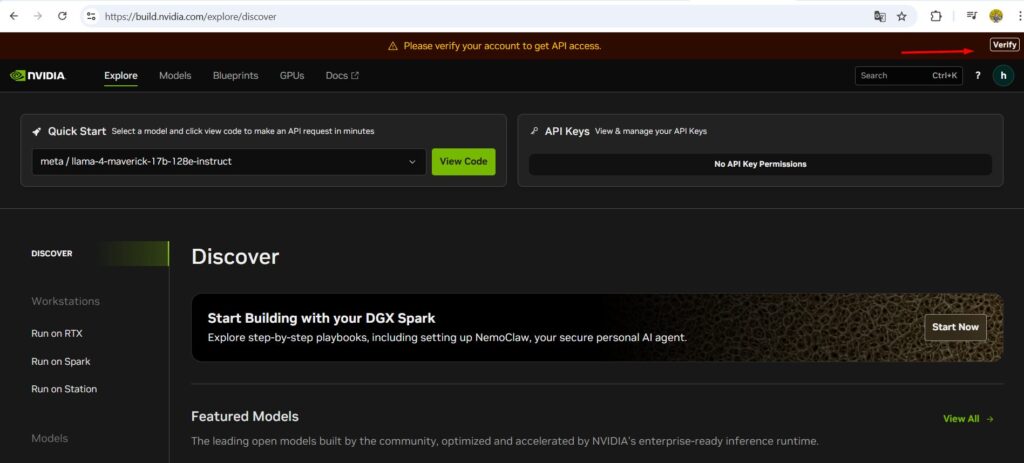Open the GPUs tab
This screenshot has width=1024, height=463.
pos(292,76)
